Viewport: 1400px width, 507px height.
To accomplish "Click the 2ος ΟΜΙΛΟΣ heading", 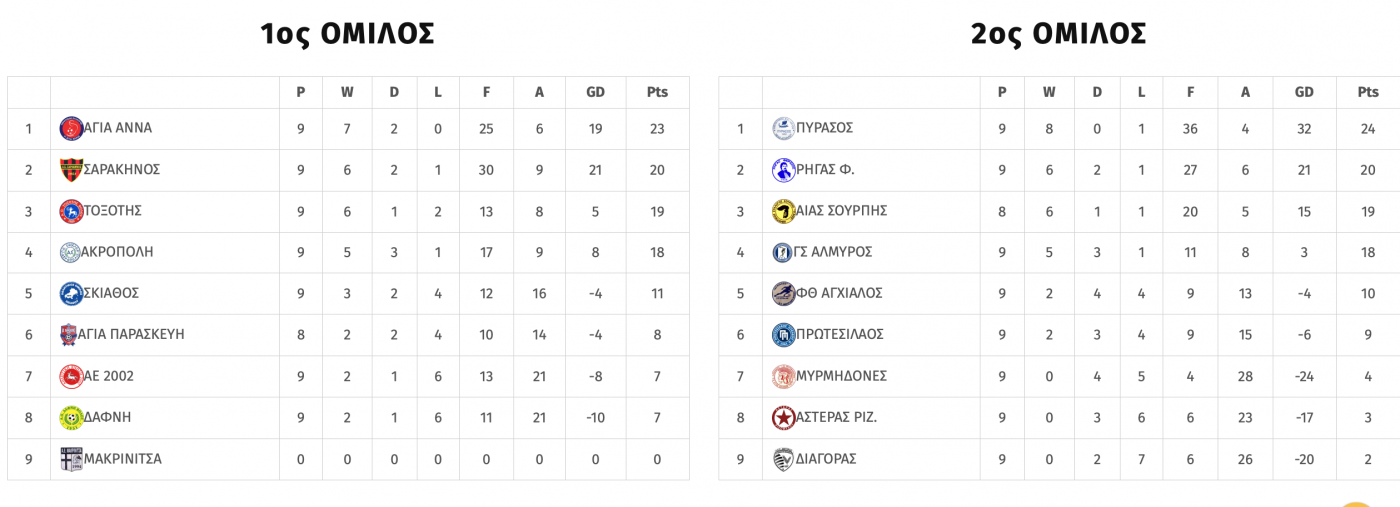I will [x=1058, y=34].
